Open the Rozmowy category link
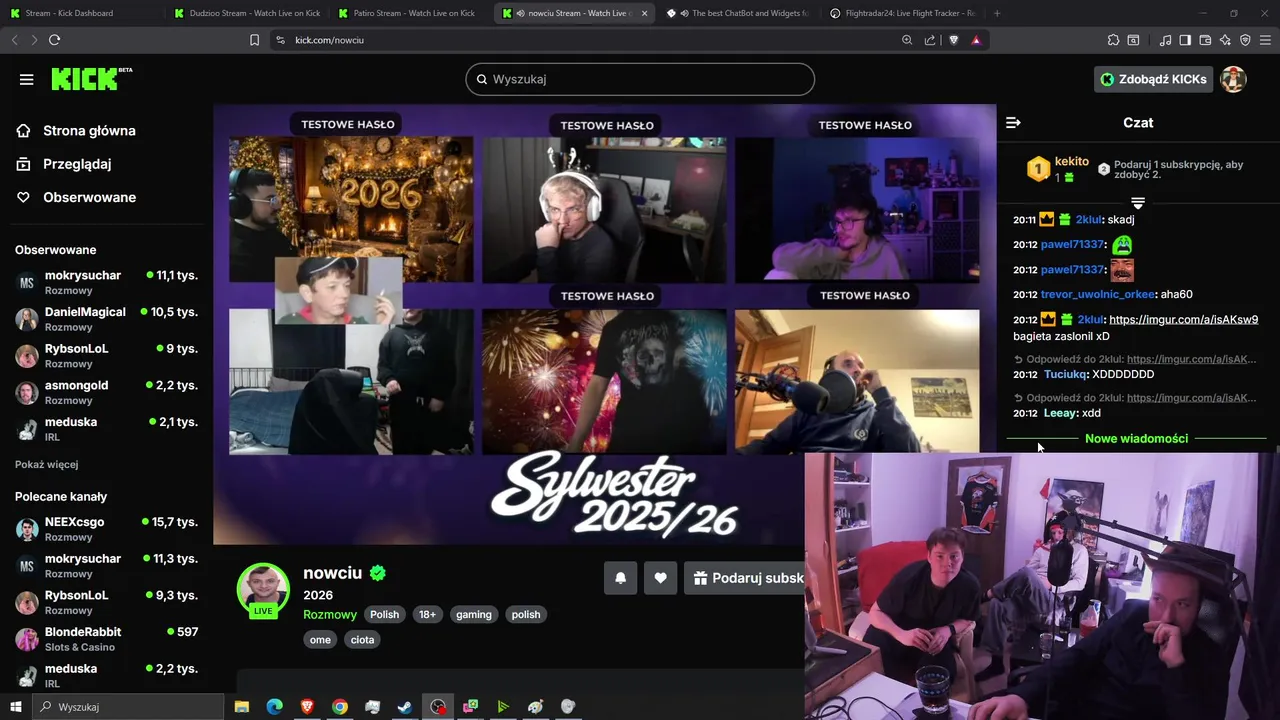Screen dimensions: 1280x720 point(330,615)
